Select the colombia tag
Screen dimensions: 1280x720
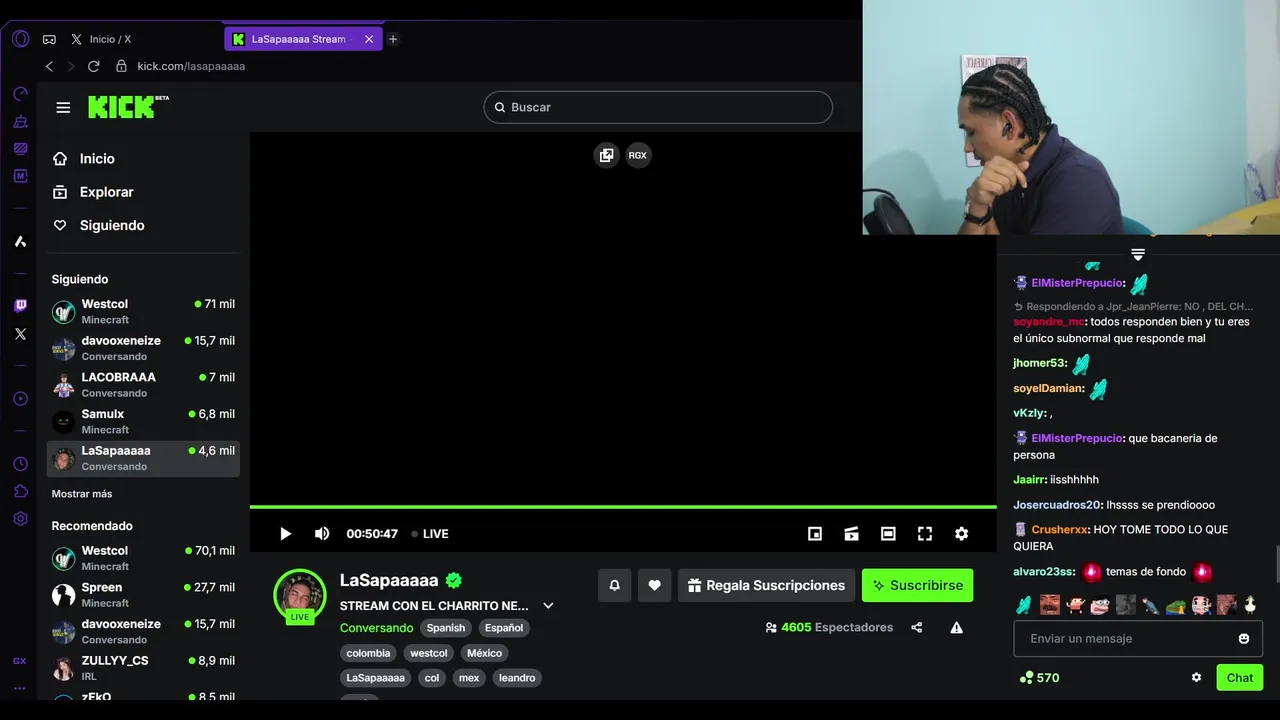(368, 653)
